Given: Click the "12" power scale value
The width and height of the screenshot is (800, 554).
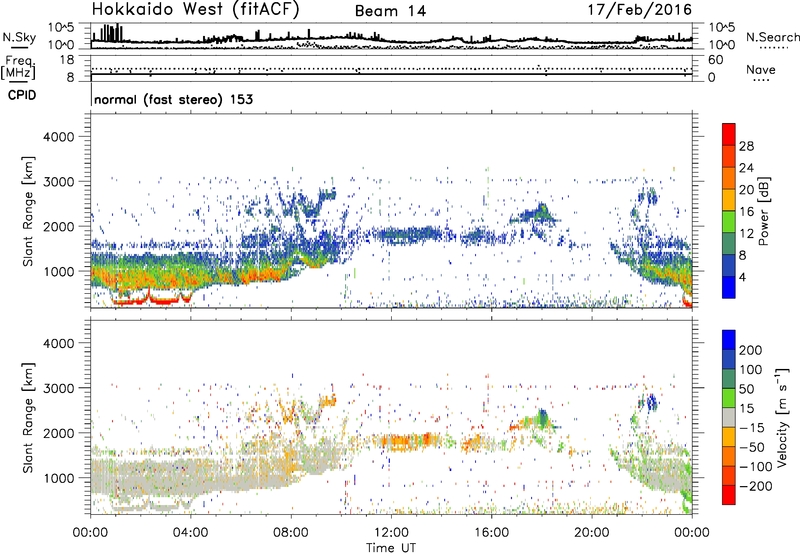Looking at the screenshot, I should 746,234.
